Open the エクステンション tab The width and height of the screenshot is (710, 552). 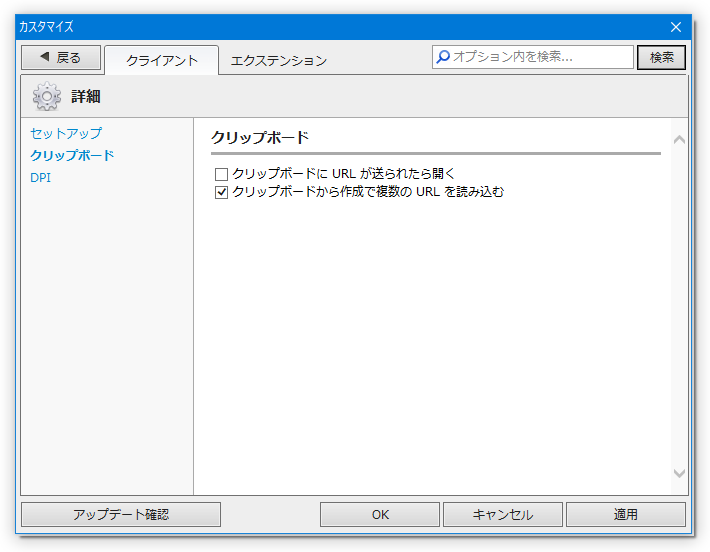point(278,60)
